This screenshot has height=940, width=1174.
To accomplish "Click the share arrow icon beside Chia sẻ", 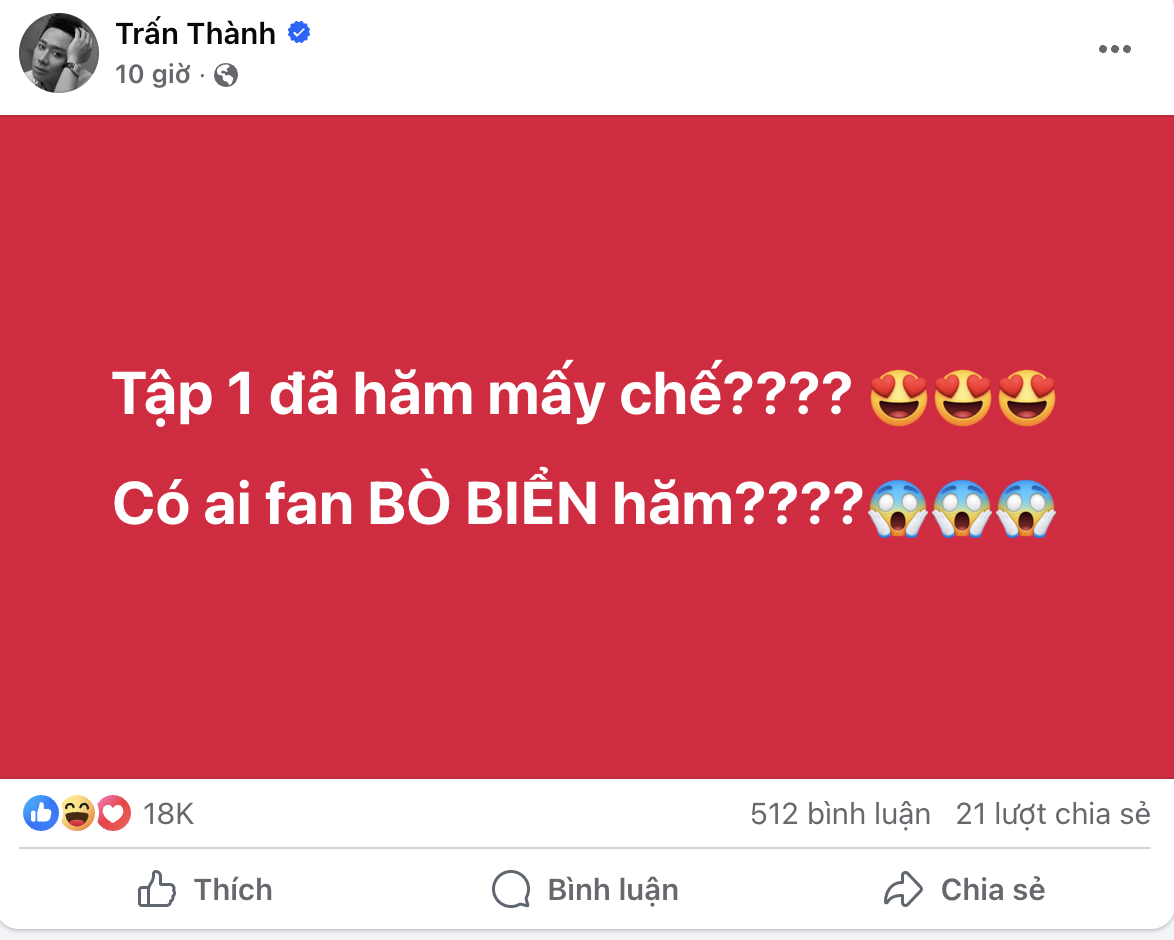I will [903, 889].
